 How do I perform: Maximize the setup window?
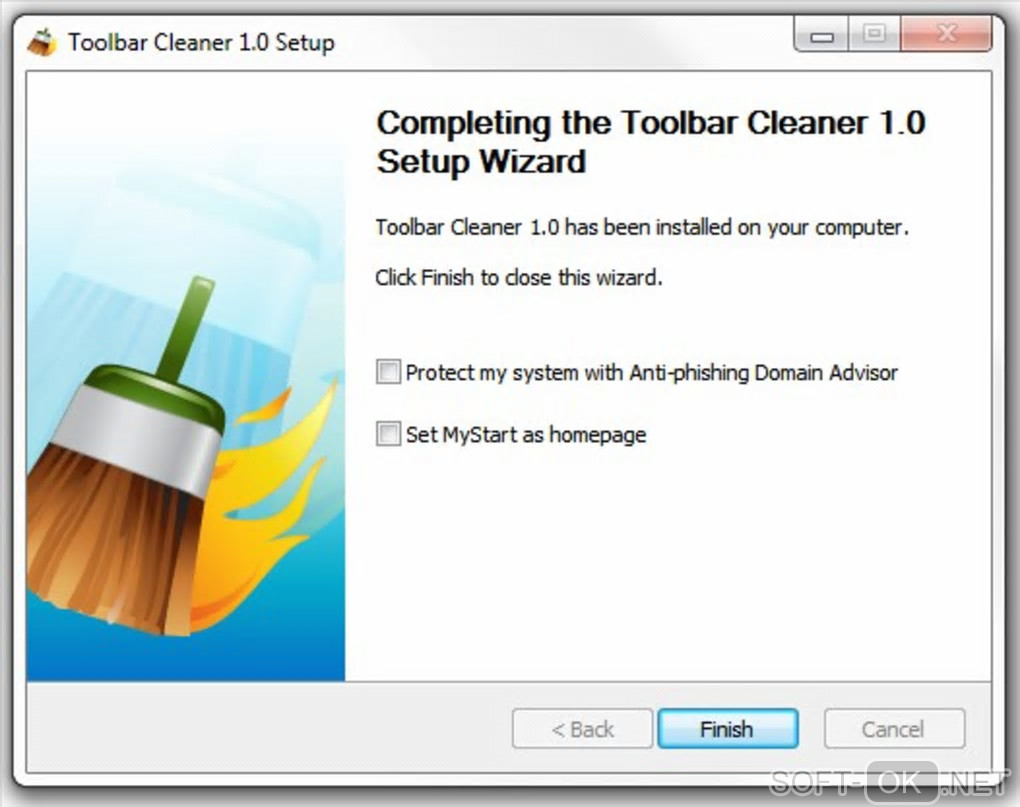[x=874, y=34]
